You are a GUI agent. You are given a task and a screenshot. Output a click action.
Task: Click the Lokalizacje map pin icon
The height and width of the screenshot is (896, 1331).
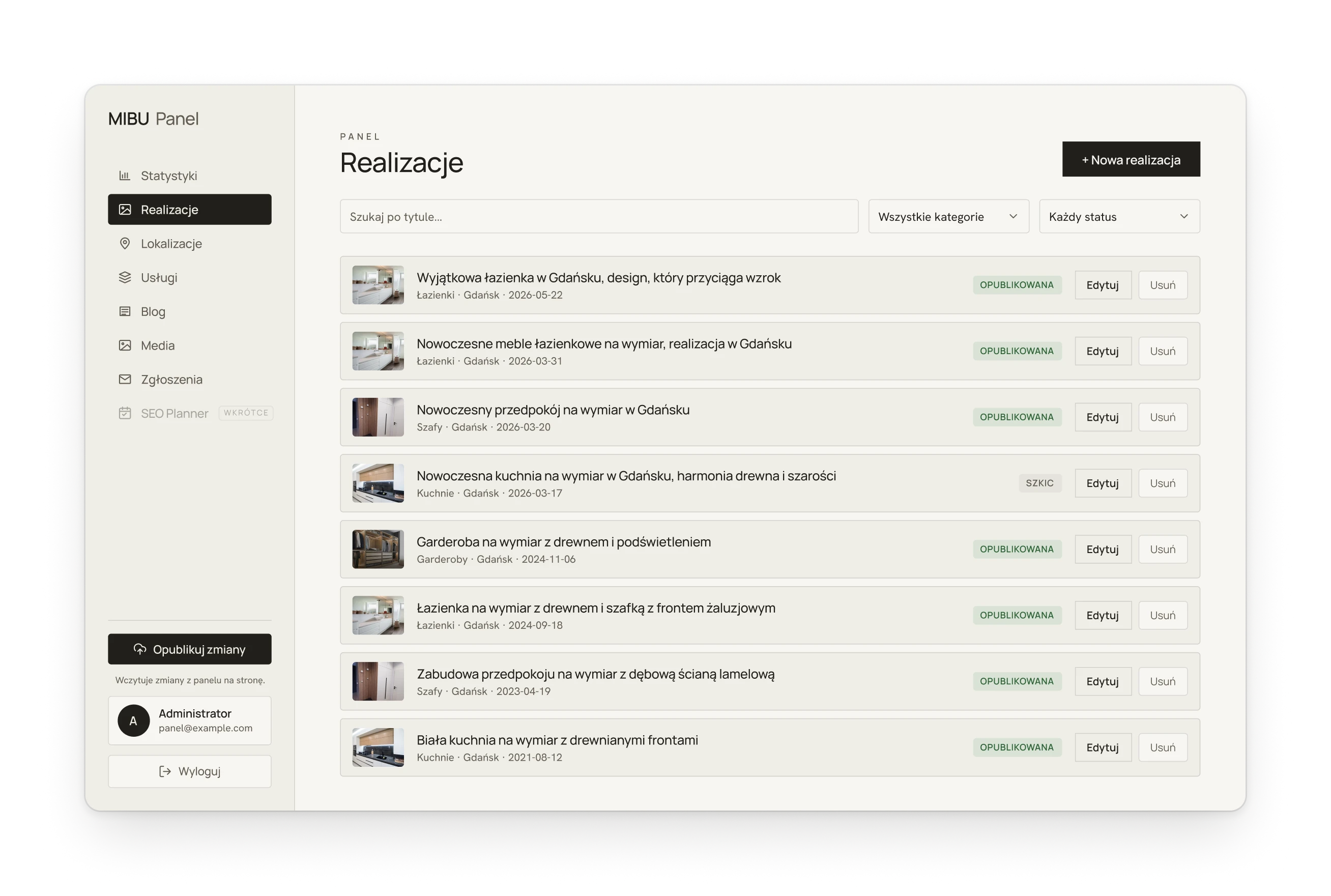click(x=125, y=243)
